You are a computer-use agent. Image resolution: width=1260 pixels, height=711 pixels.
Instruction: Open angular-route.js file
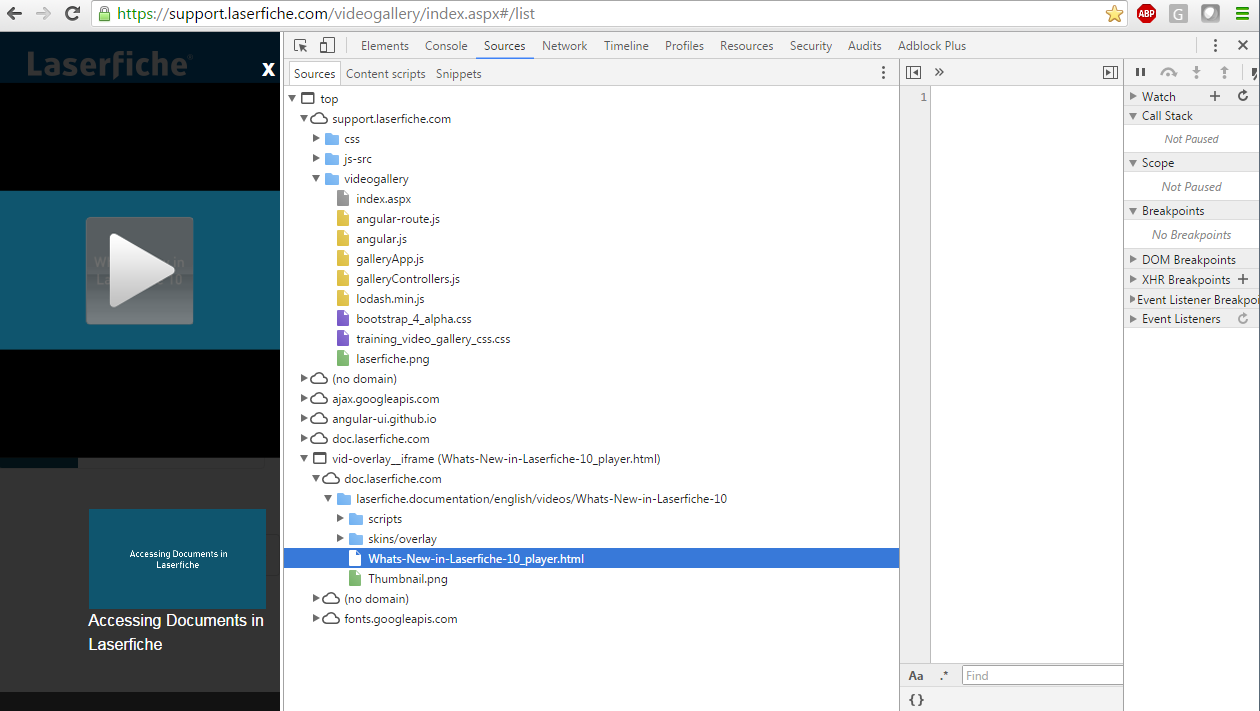point(398,219)
